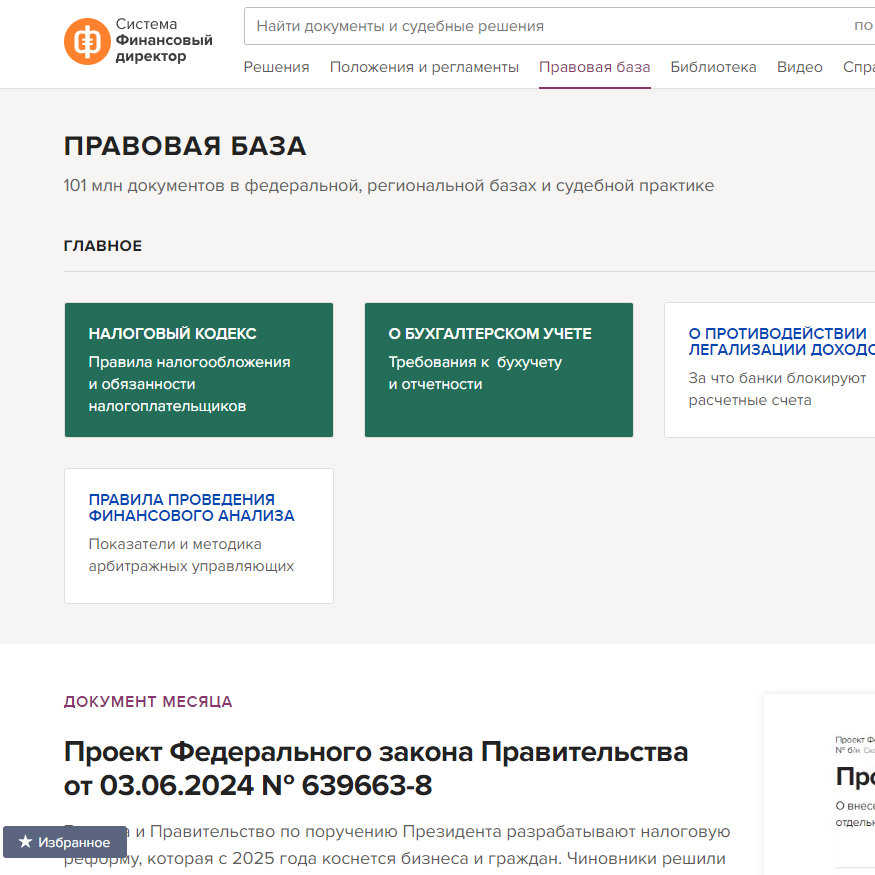The height and width of the screenshot is (875, 875).
Task: Go to the Видео tab
Action: 800,67
